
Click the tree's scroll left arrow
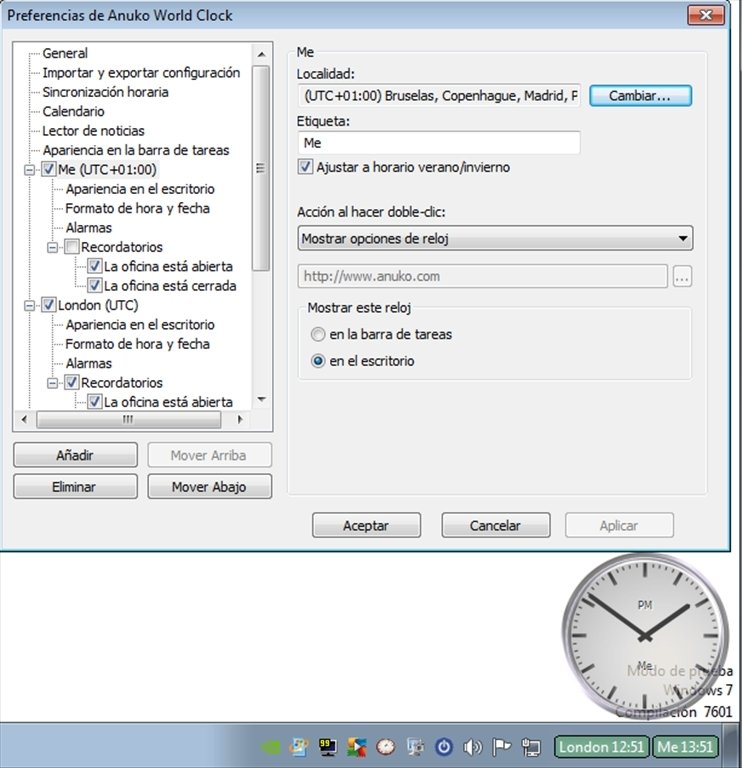(24, 419)
